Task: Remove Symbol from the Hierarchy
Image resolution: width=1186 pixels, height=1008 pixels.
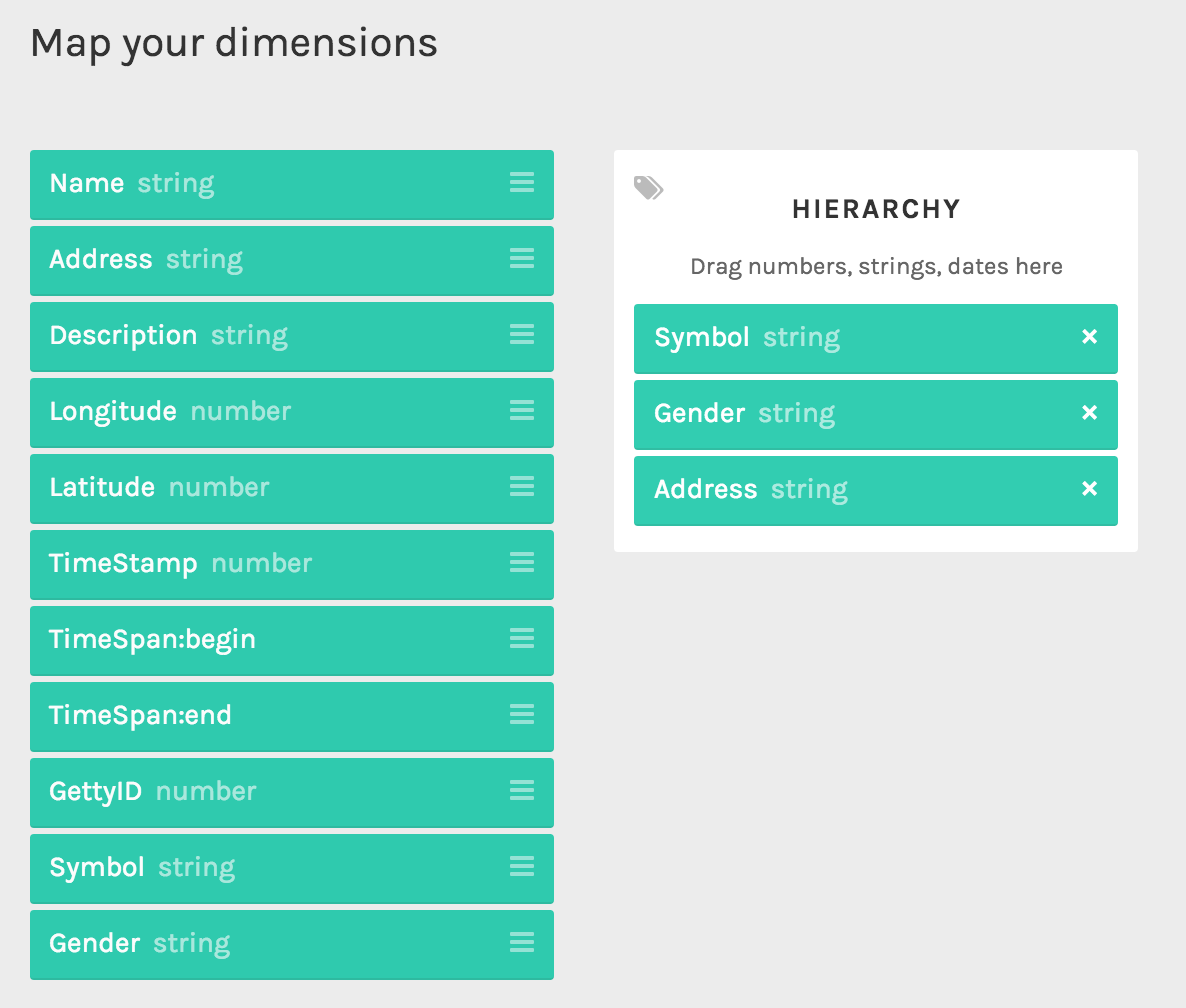Action: coord(1089,337)
